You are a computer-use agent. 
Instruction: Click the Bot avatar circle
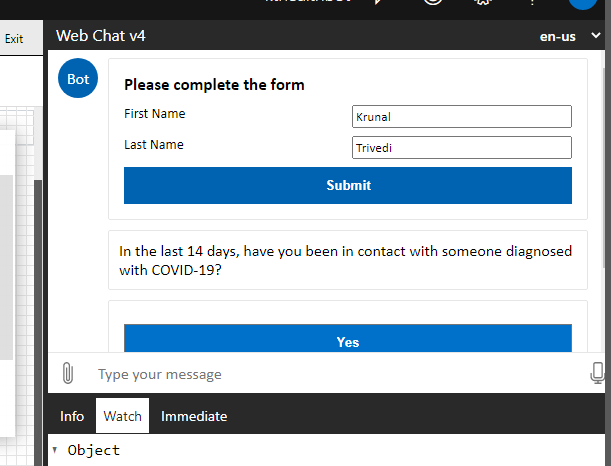pyautogui.click(x=78, y=79)
